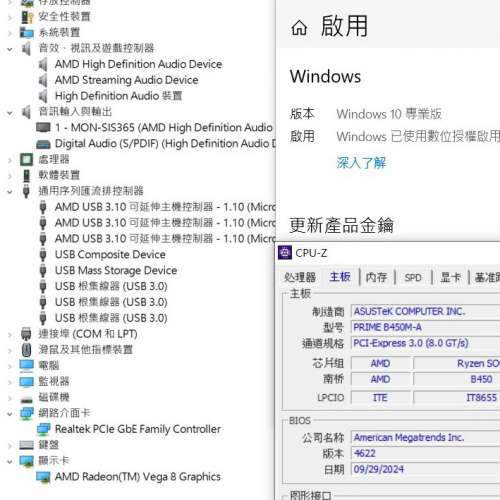Collapse the 顯示卡 category
The width and height of the screenshot is (500, 500).
pyautogui.click(x=10, y=462)
